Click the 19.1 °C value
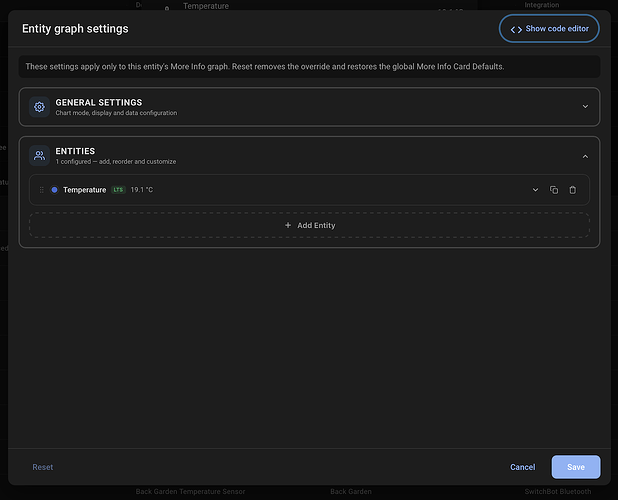The image size is (618, 500). (x=141, y=190)
